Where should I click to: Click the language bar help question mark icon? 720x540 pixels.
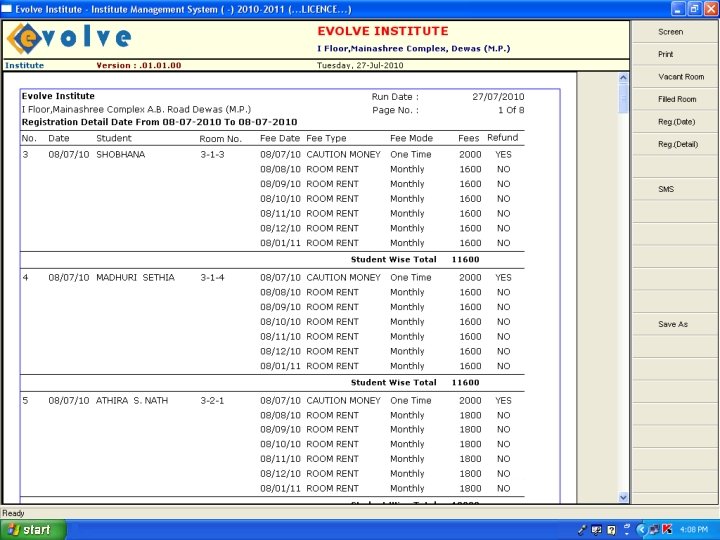point(612,530)
